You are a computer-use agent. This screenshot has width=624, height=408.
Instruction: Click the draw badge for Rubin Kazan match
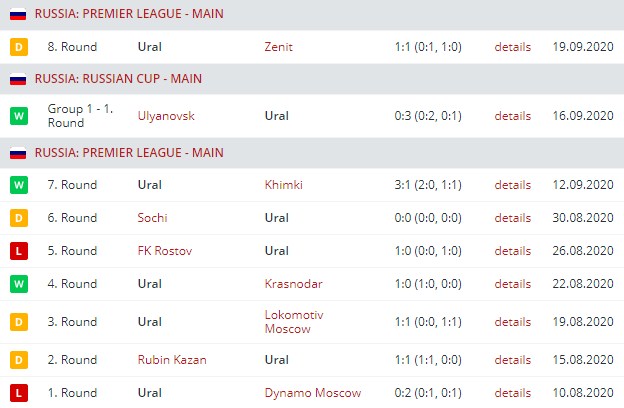[18, 360]
